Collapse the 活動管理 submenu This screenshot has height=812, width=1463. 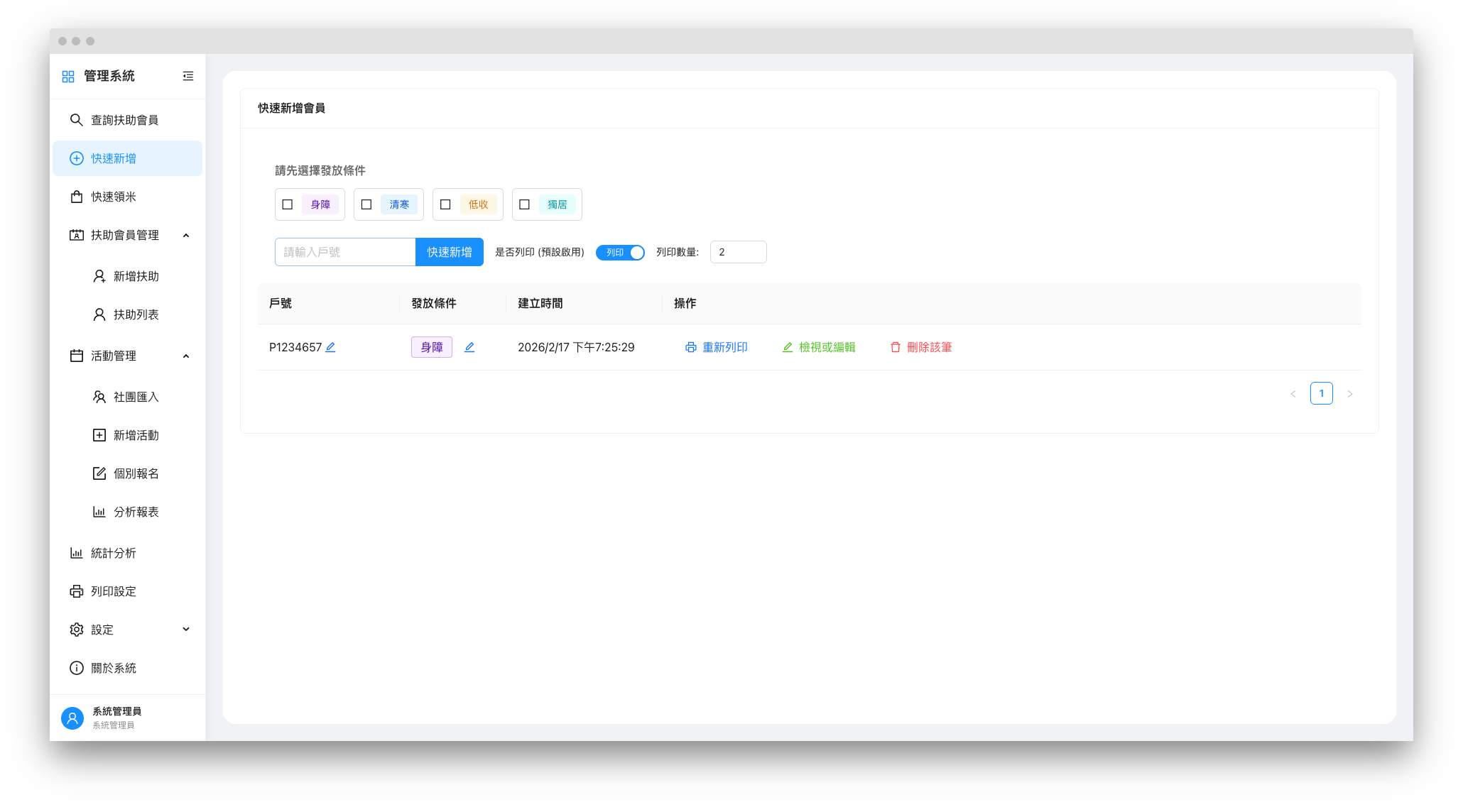tap(186, 356)
